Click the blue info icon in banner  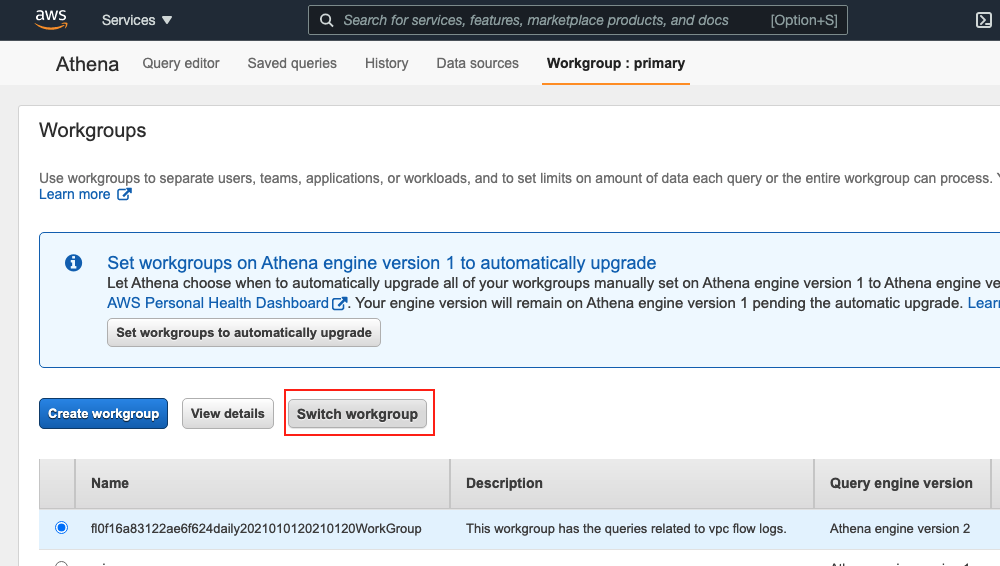tap(73, 262)
